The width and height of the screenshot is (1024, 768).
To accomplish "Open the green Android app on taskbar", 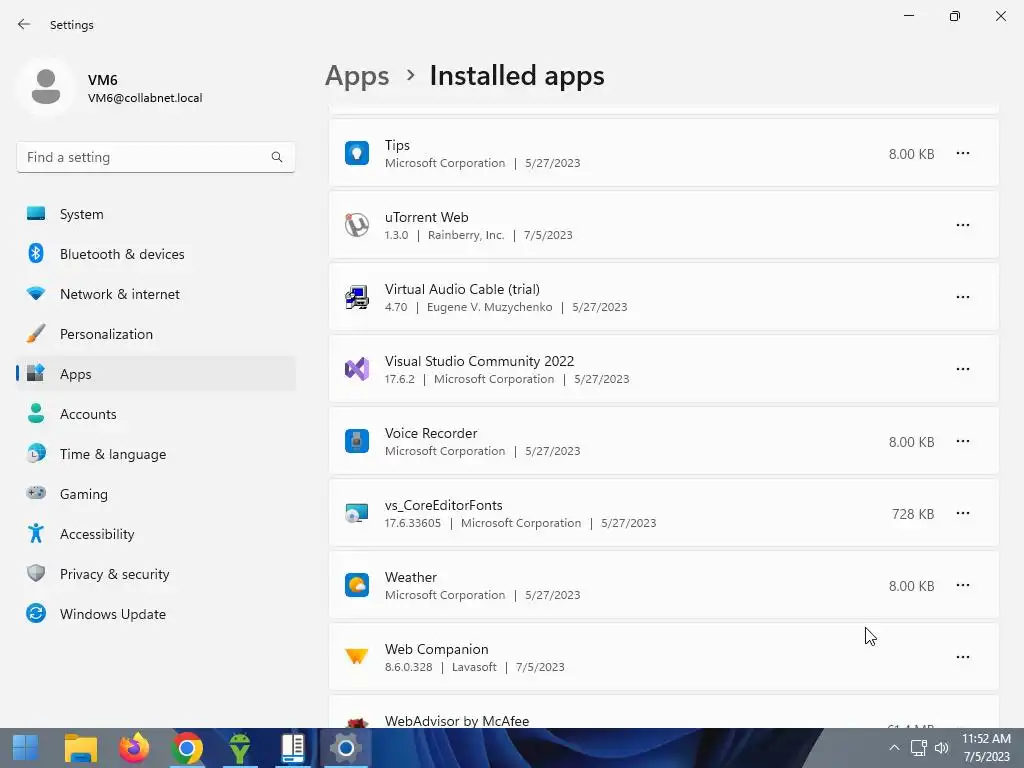I will (240, 748).
